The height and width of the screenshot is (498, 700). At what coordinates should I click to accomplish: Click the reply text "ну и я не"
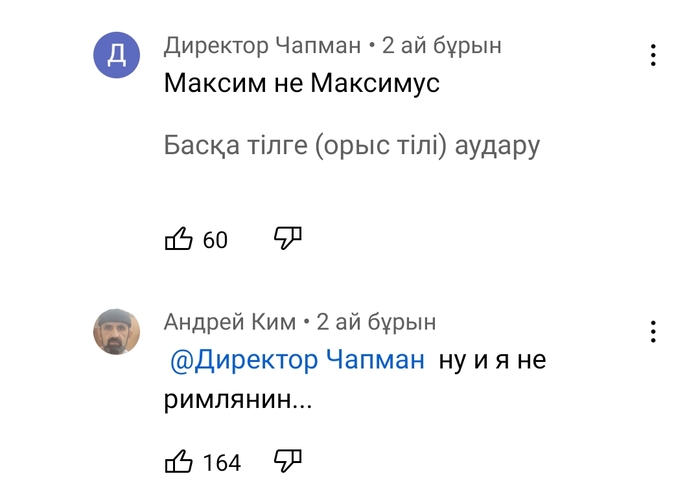(x=492, y=361)
